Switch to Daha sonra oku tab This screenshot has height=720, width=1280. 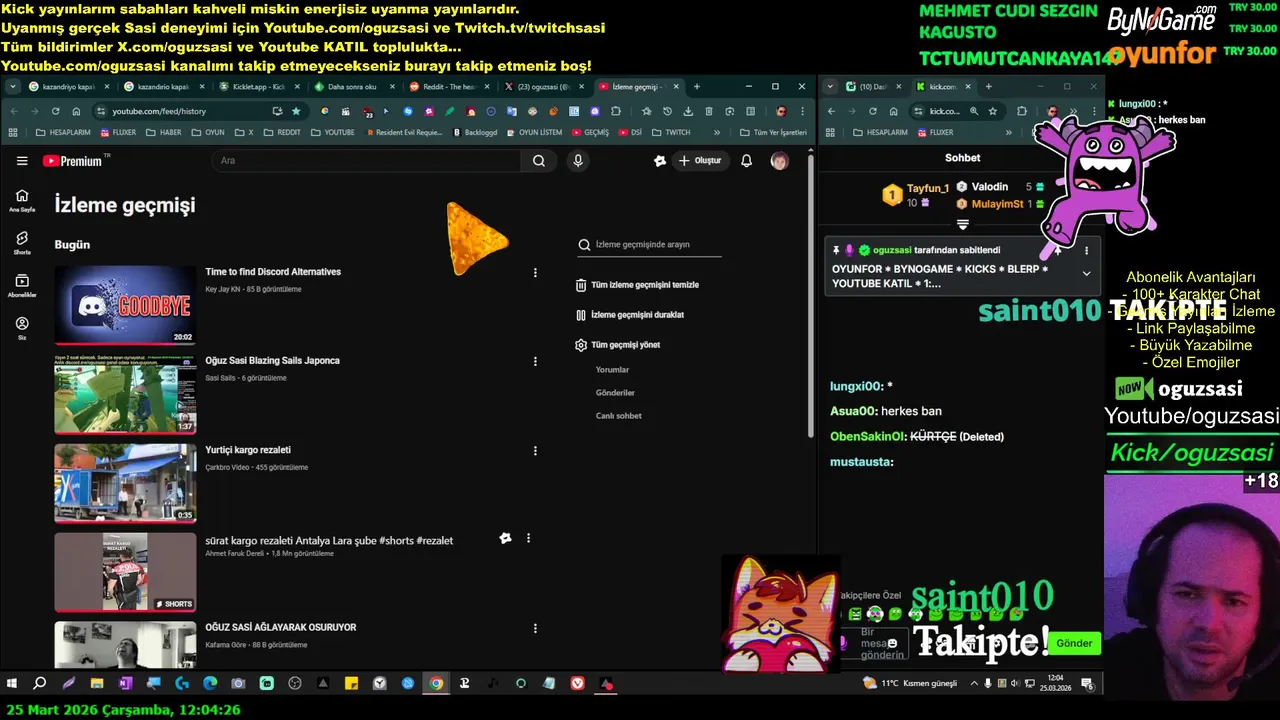pyautogui.click(x=352, y=87)
